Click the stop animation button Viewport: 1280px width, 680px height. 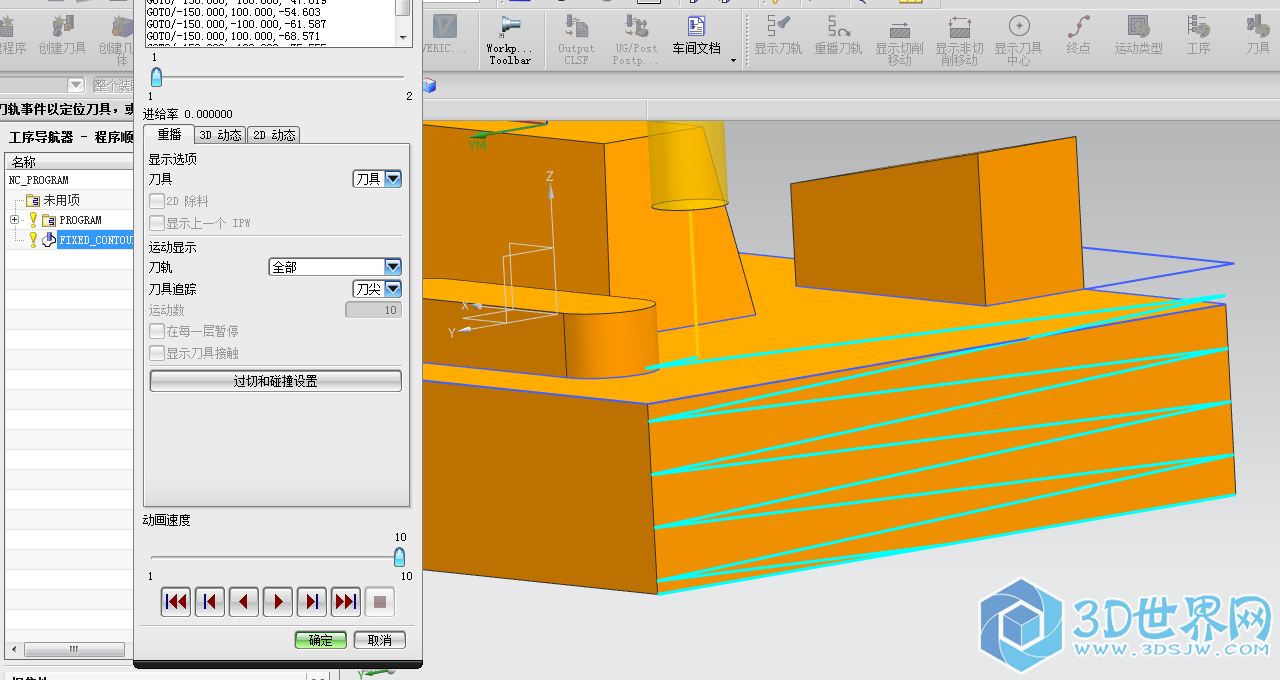(x=380, y=602)
